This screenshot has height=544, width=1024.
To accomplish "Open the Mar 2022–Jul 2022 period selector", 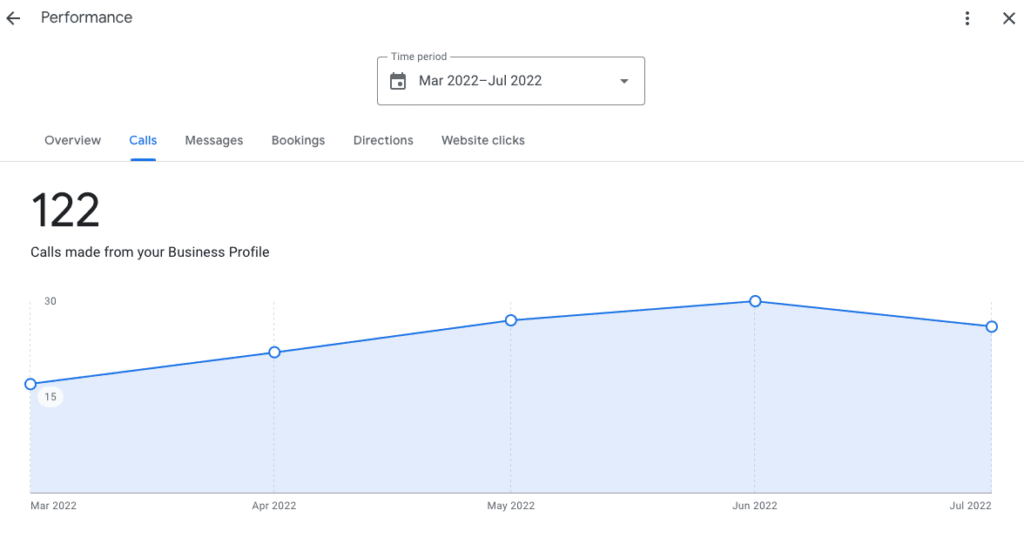I will click(x=511, y=81).
